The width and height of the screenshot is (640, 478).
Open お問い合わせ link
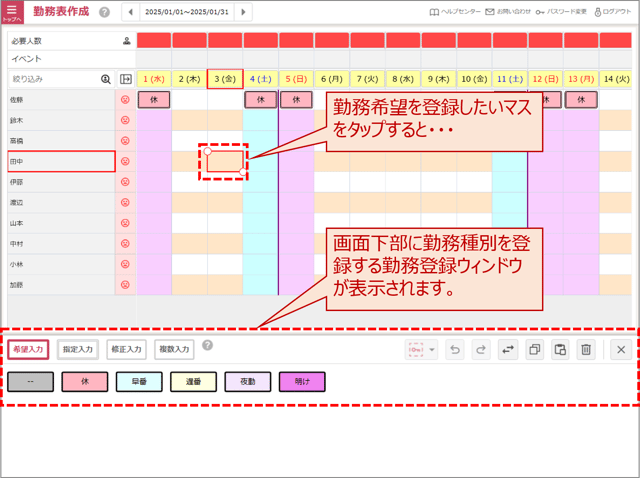508,12
